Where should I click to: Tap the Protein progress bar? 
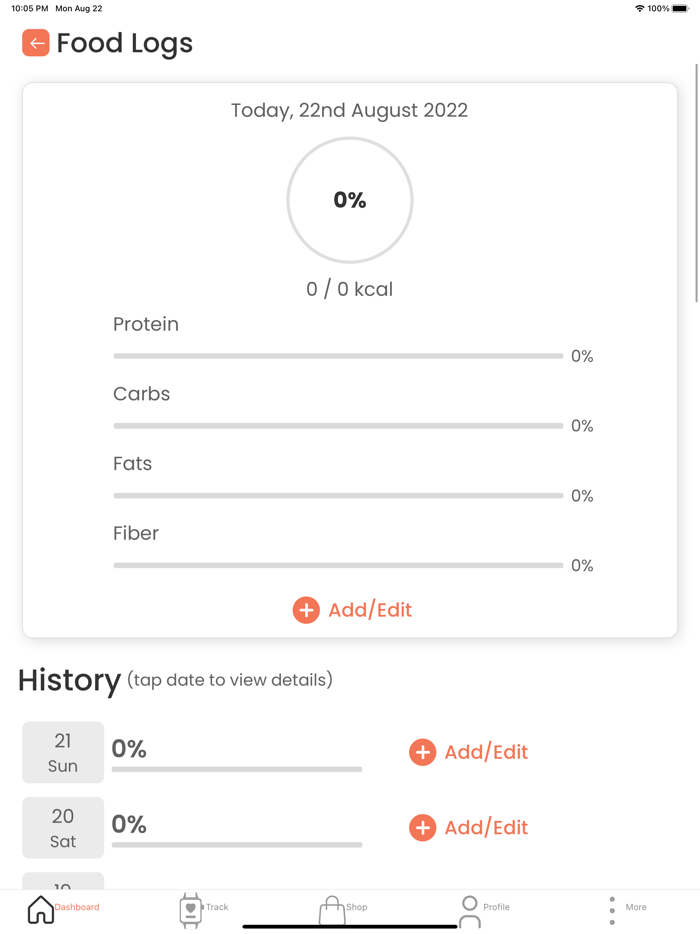tap(338, 356)
